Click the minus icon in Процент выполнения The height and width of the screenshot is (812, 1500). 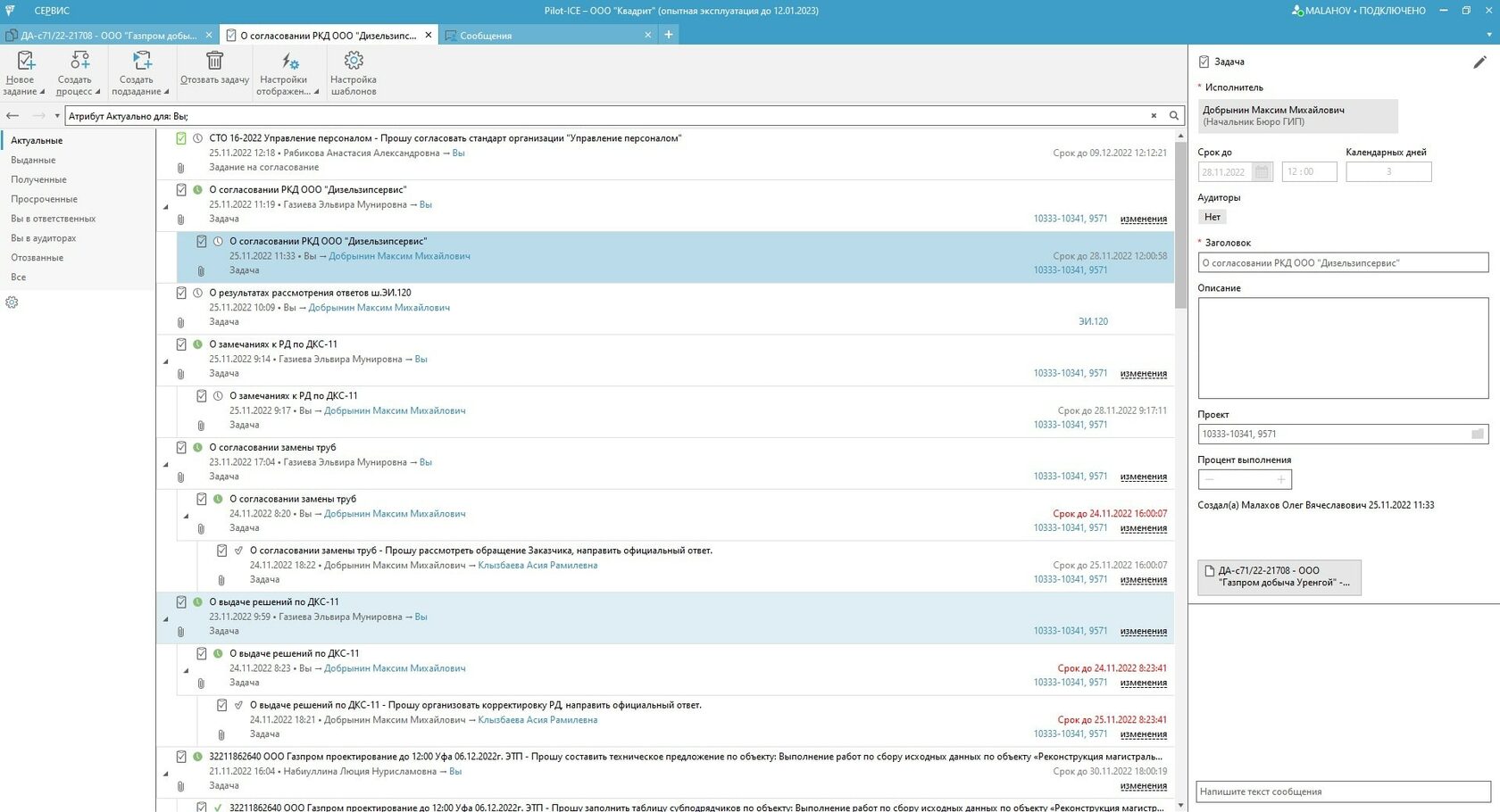(x=1210, y=479)
